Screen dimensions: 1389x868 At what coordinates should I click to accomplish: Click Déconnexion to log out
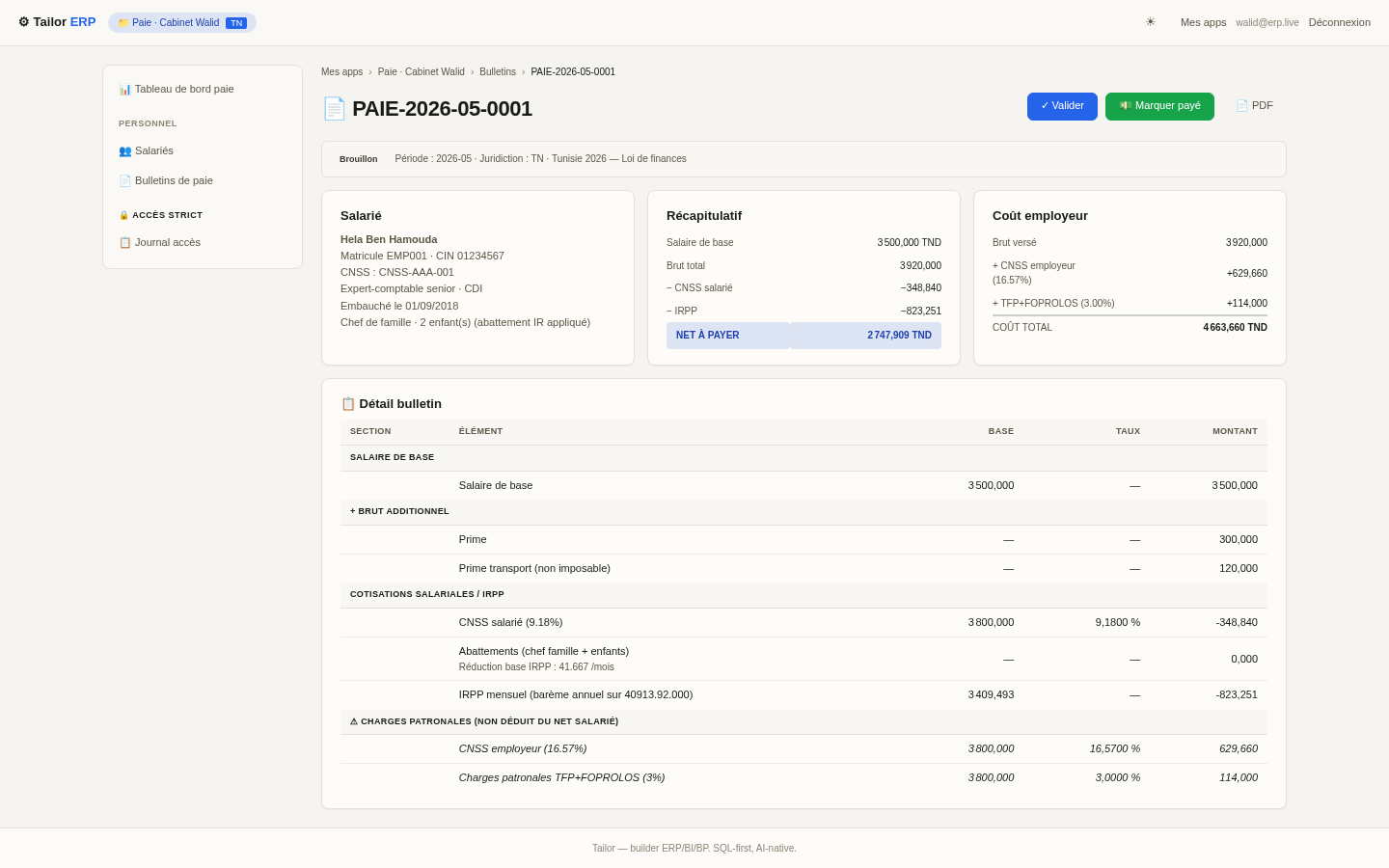(x=1339, y=22)
